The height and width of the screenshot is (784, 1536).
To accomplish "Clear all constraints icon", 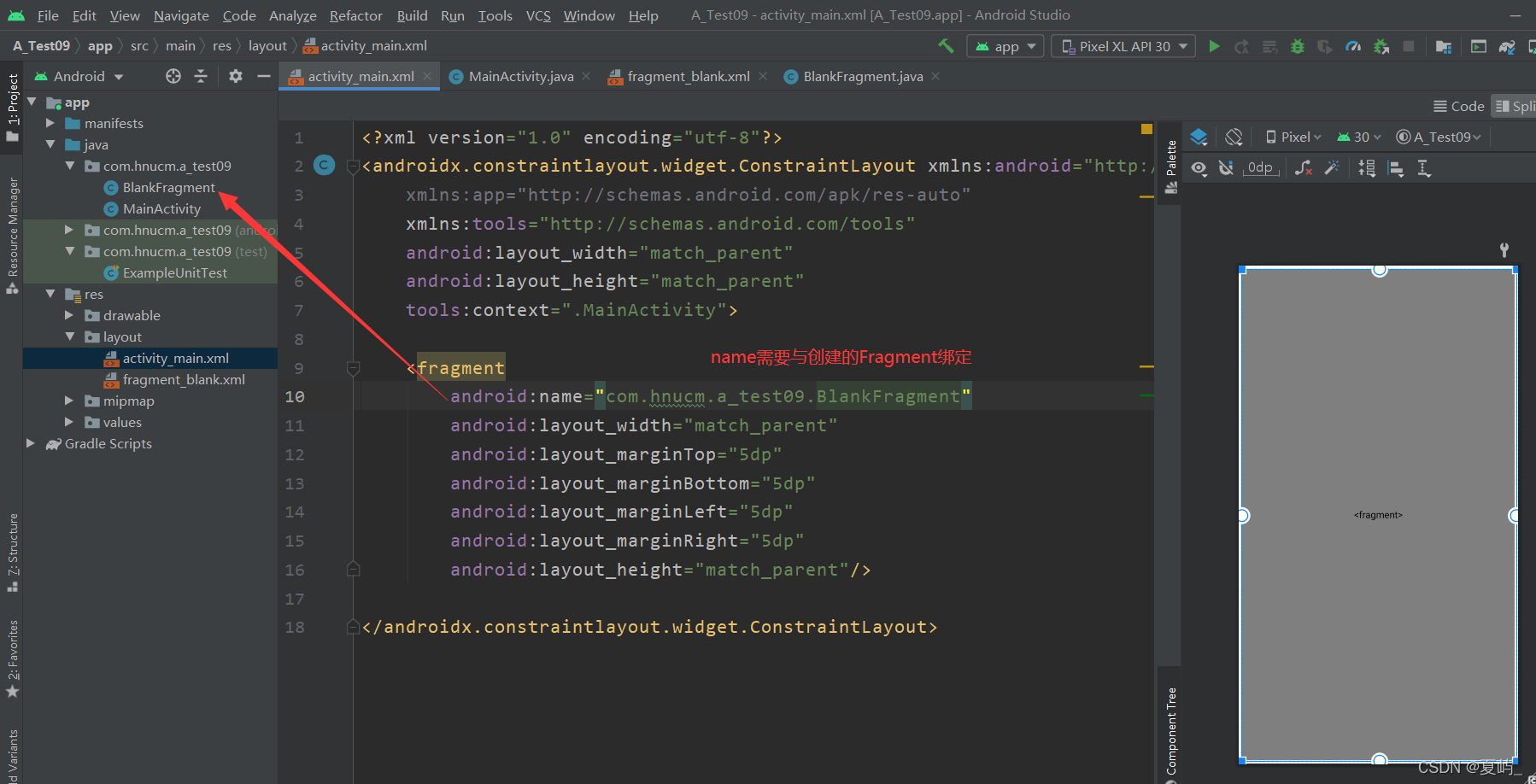I will tap(1303, 168).
